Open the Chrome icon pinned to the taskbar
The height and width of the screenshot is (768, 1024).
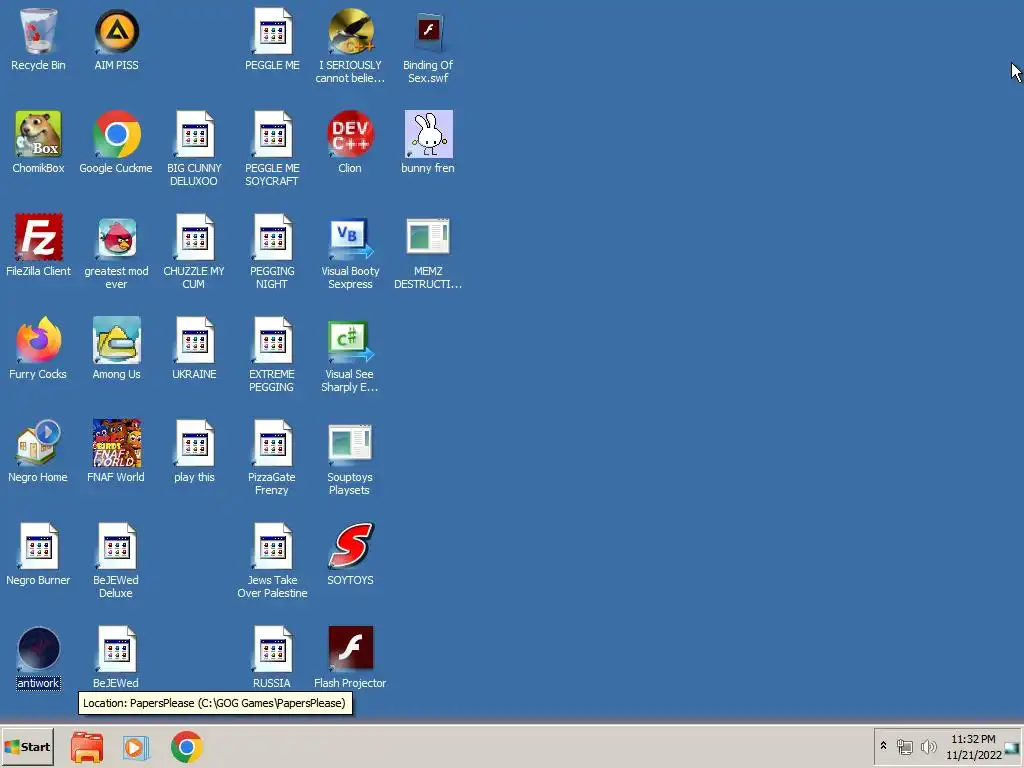(187, 747)
